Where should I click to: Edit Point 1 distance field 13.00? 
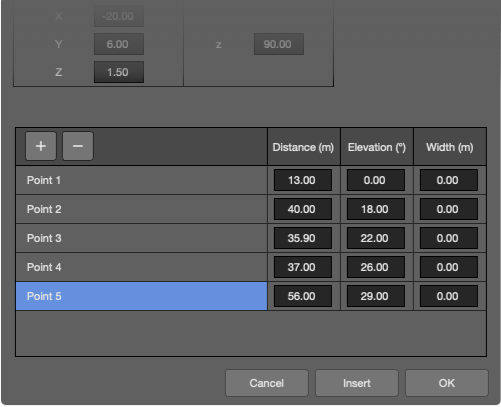303,180
